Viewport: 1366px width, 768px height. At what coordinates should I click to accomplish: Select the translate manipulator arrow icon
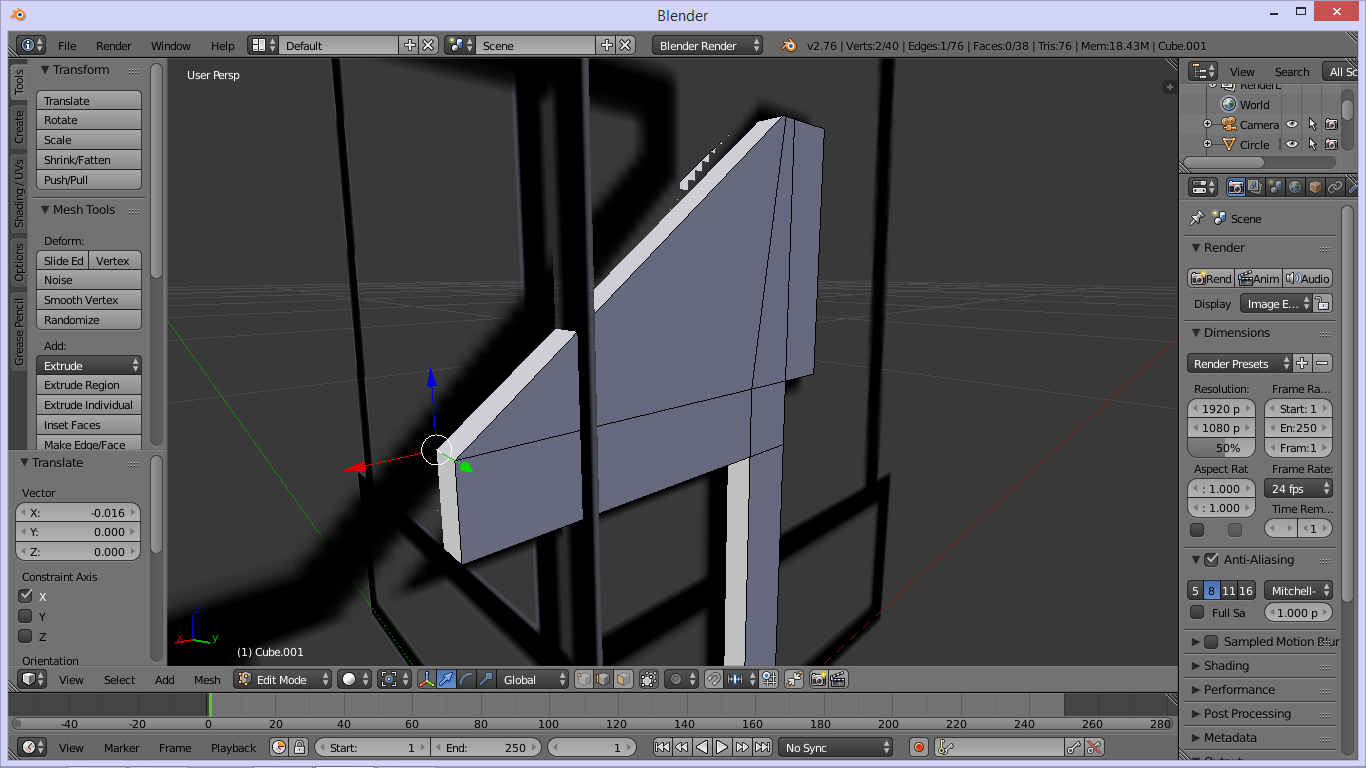point(446,679)
